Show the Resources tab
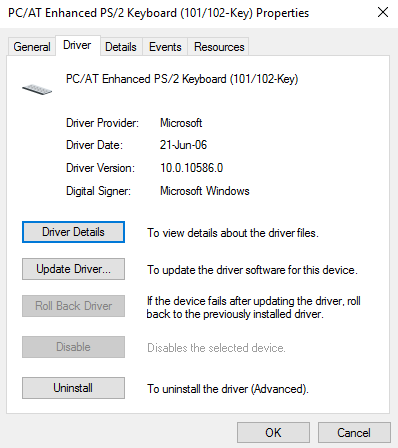 click(219, 47)
